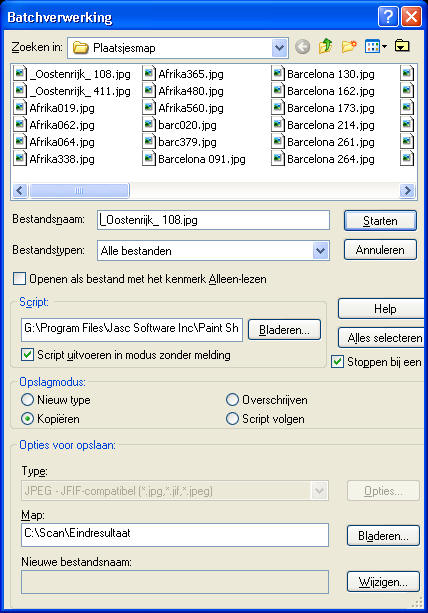428x613 pixels.
Task: Click the scroll right arrow in file list
Action: (407, 190)
